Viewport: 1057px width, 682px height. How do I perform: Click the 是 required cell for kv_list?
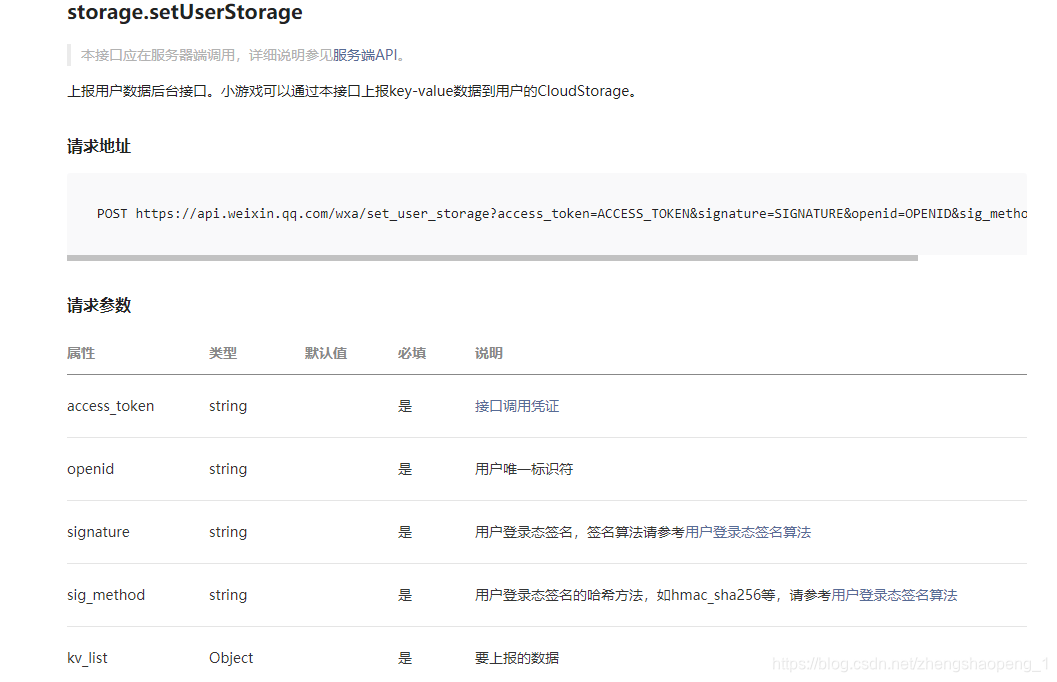(404, 658)
